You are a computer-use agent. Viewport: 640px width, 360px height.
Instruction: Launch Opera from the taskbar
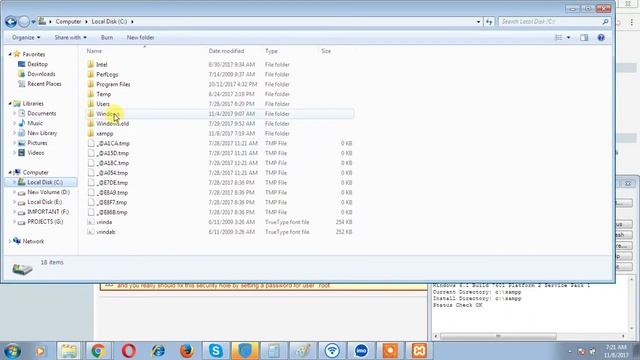pos(129,351)
